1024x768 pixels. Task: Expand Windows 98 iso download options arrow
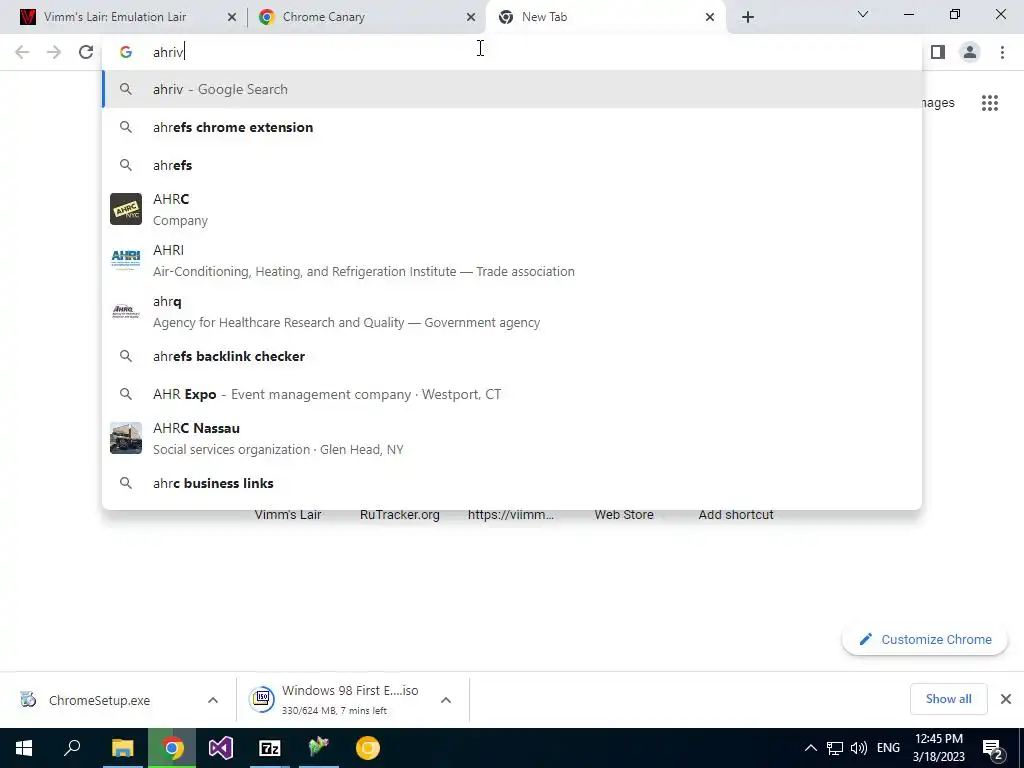click(x=446, y=700)
